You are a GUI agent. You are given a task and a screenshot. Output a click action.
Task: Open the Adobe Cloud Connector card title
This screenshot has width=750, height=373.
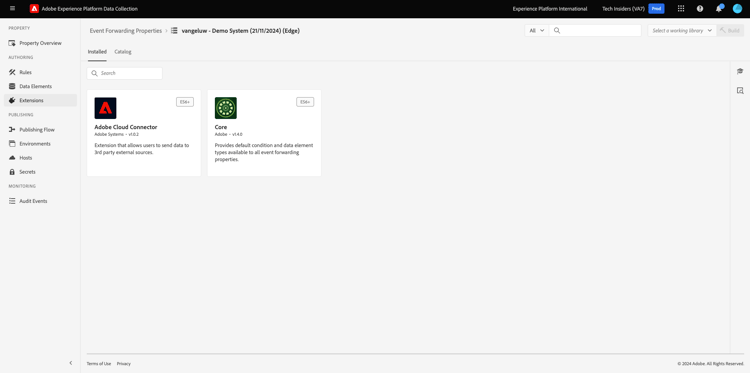126,127
